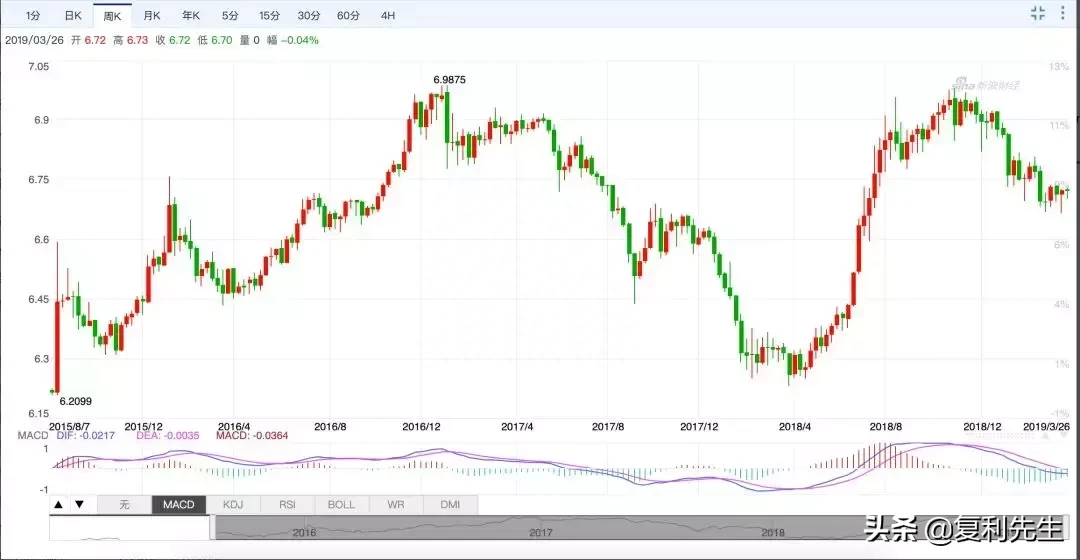The height and width of the screenshot is (560, 1080).
Task: Open the 年K yearly chart tab
Action: point(190,16)
